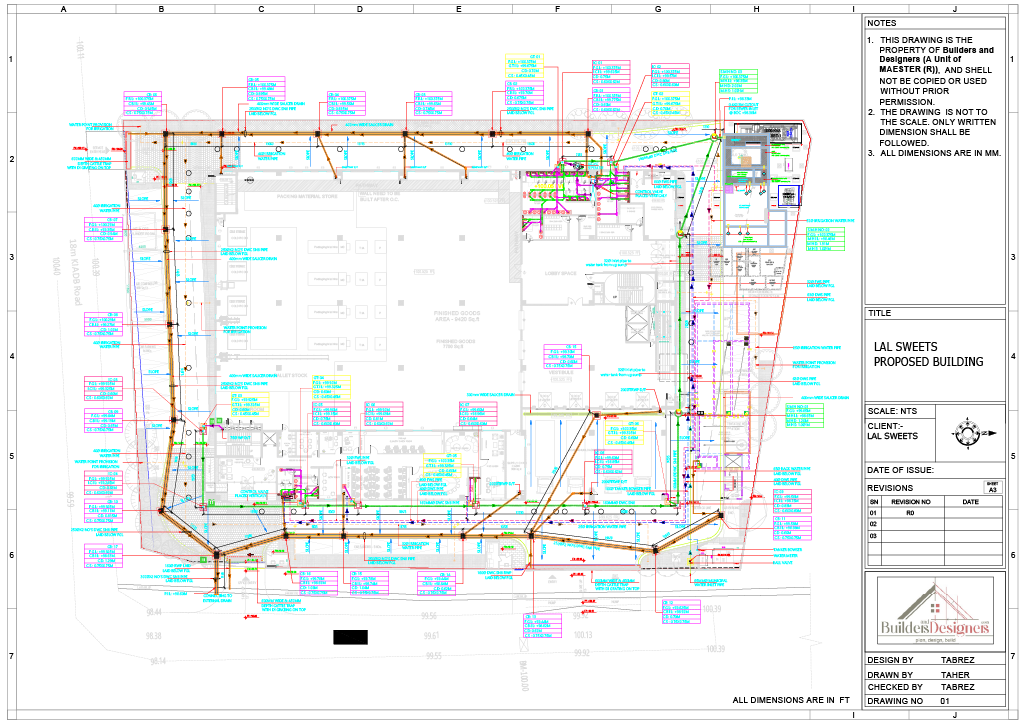Click grid column letter E

[458, 9]
